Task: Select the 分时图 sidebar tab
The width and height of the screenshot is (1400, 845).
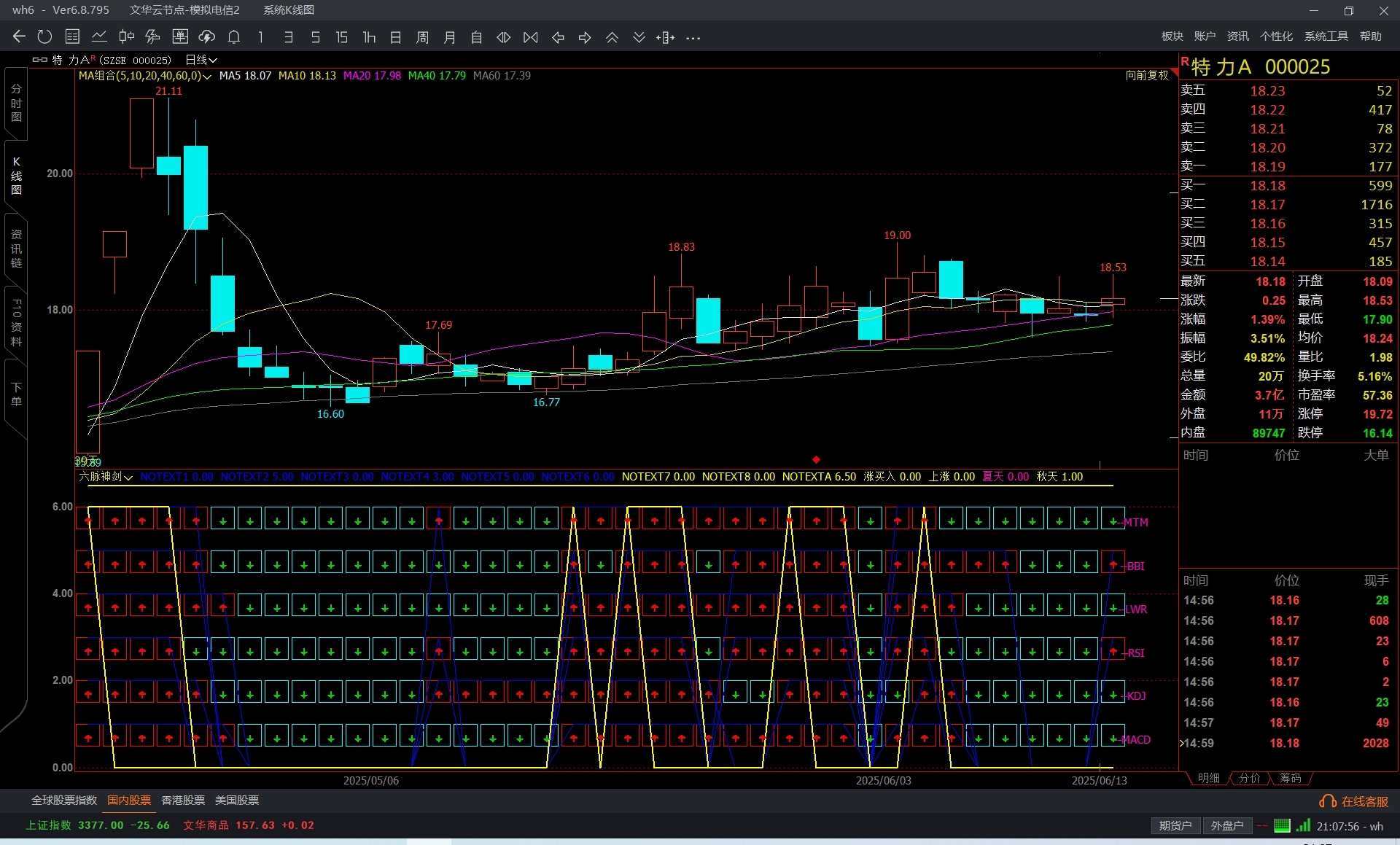Action: pos(16,103)
